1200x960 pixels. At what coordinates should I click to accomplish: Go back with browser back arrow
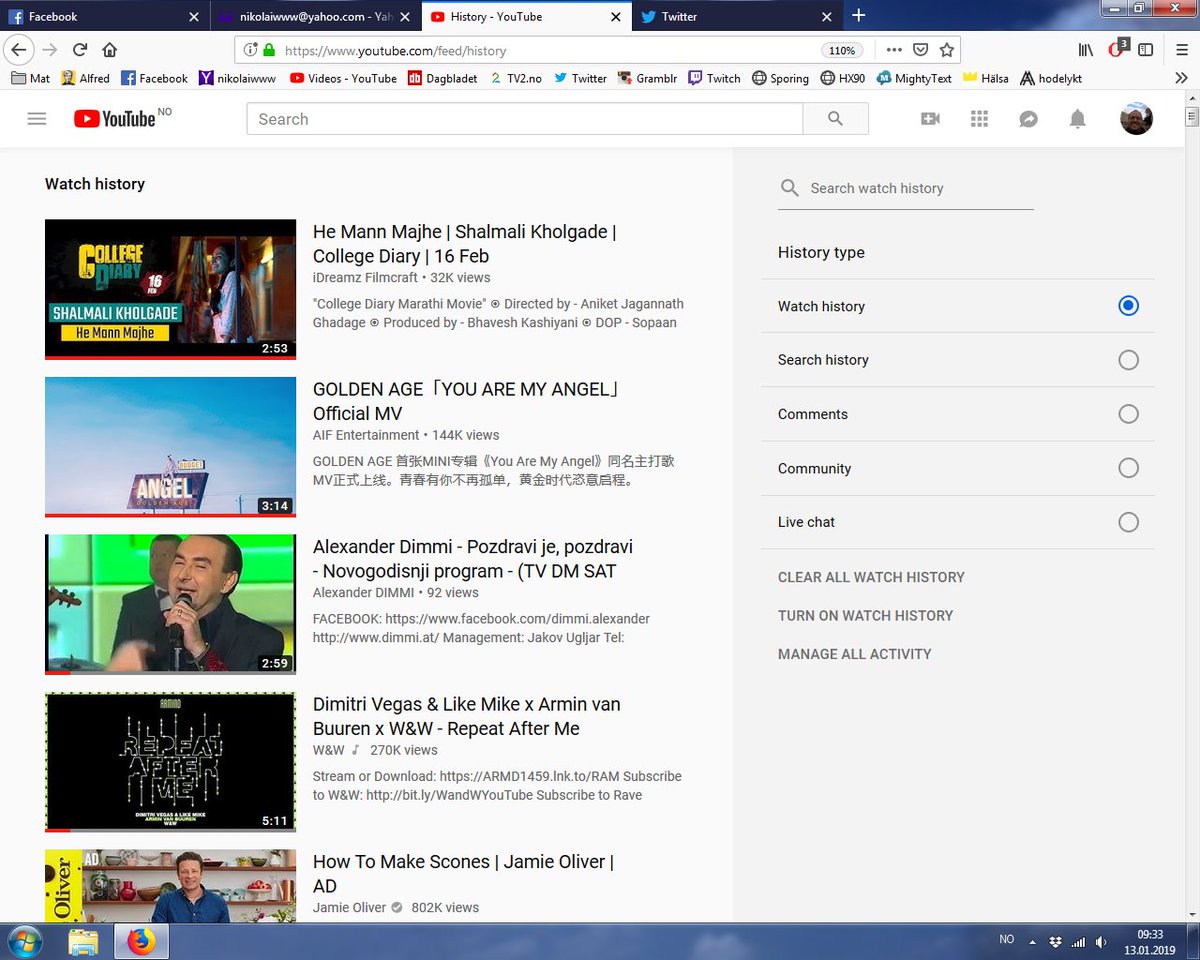[x=19, y=50]
